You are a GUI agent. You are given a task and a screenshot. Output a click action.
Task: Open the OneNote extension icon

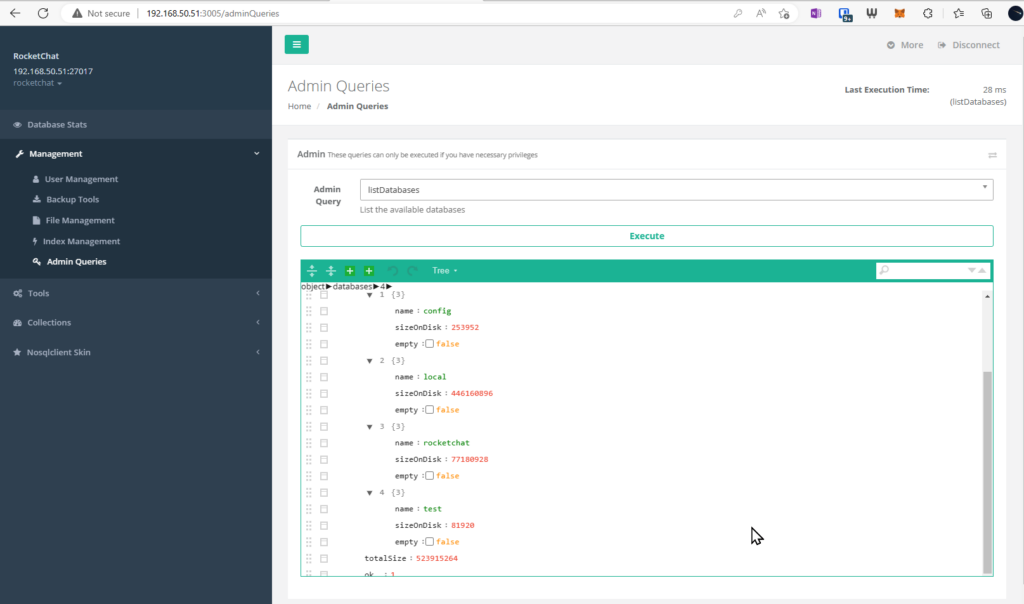[x=816, y=13]
